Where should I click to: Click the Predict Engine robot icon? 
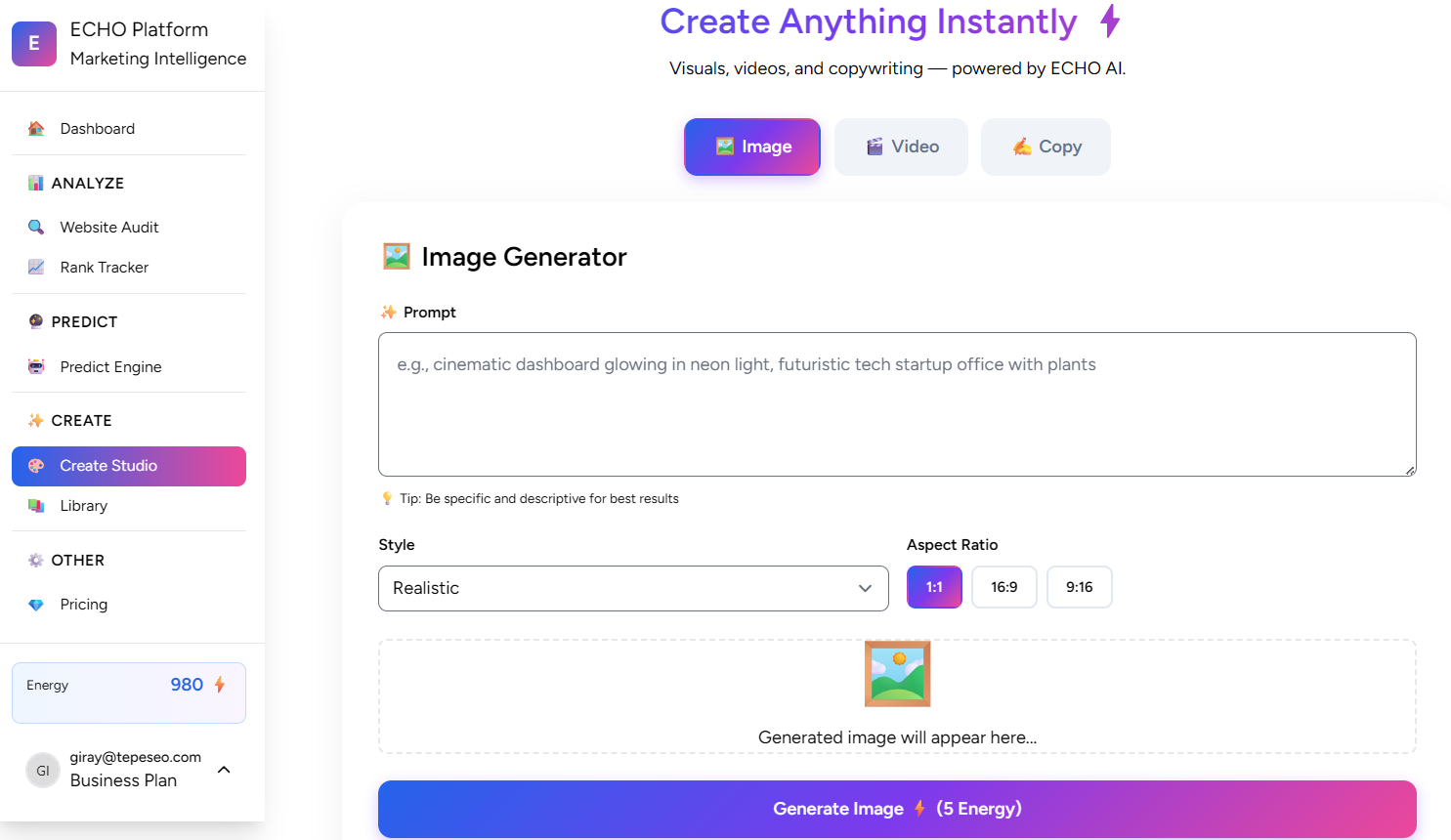[36, 366]
